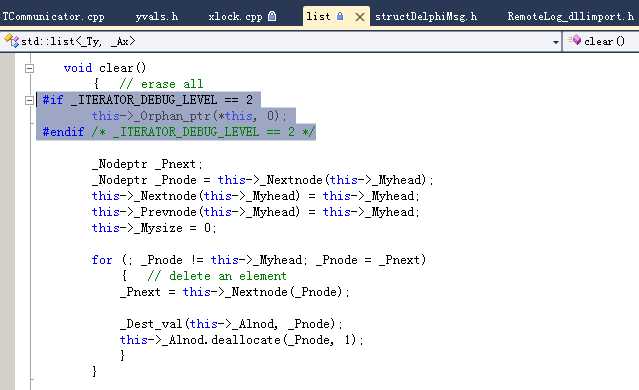Click the // delete an element comment

coord(217,276)
